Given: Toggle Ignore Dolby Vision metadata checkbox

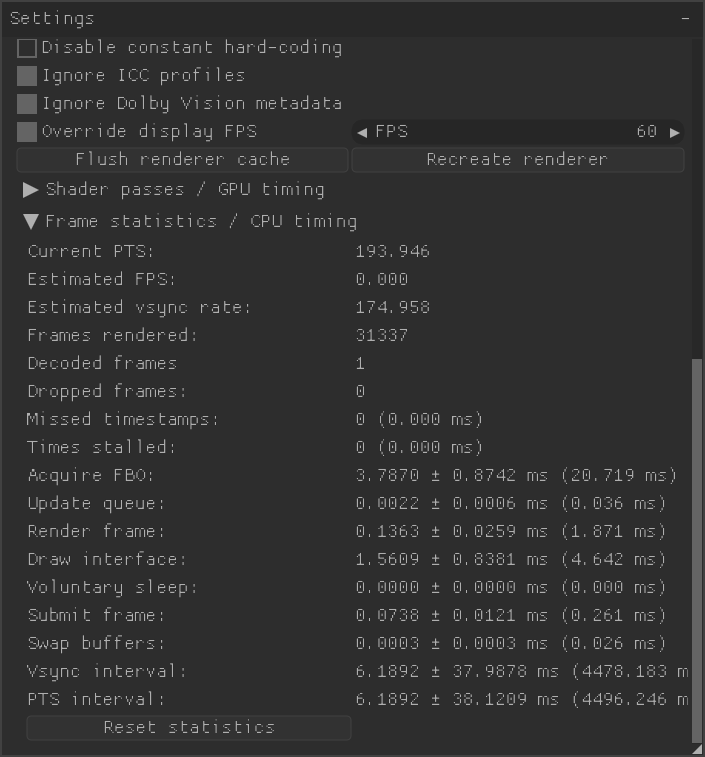Looking at the screenshot, I should (x=27, y=104).
